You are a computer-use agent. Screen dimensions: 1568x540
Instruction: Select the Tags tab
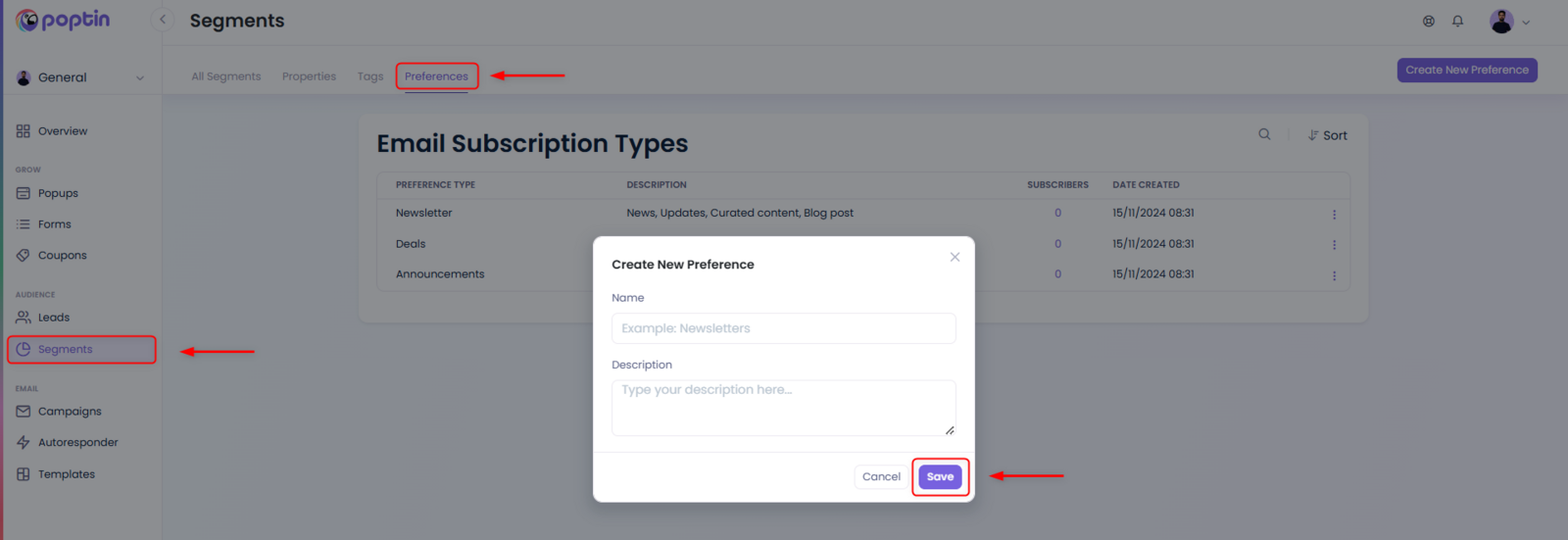pos(370,76)
